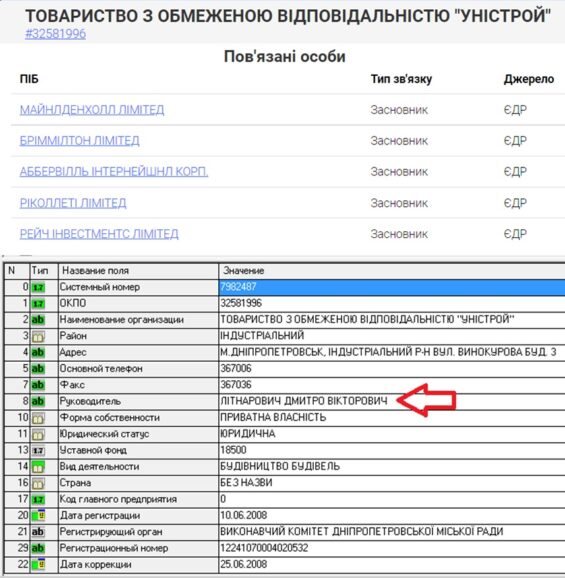The height and width of the screenshot is (578, 565).
Task: Select ЛІТНАРОВИЧ ДМИТРО ВІКТОРОВИЧ value cell
Action: coord(392,401)
